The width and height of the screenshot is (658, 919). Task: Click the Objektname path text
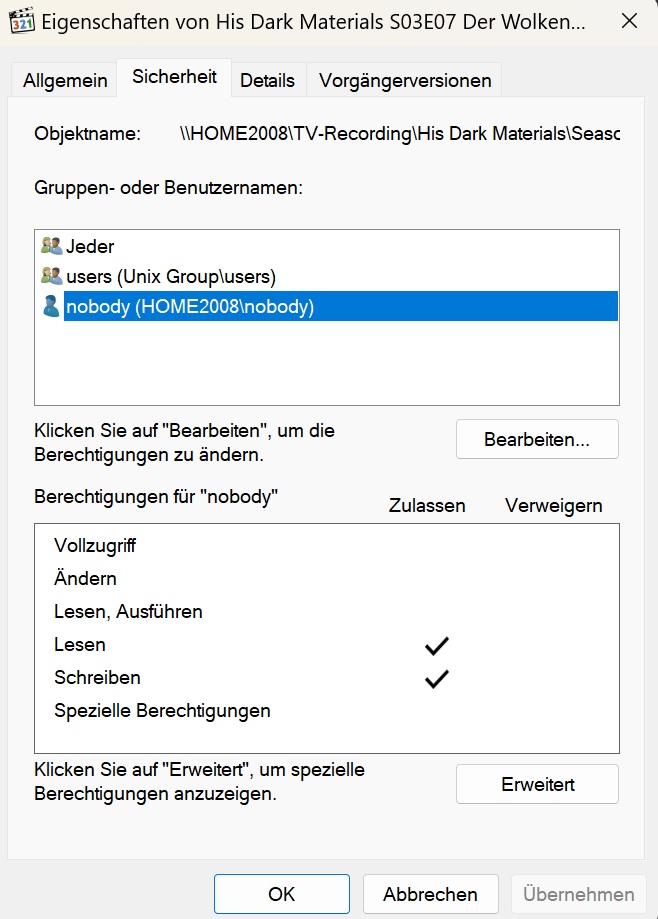pos(400,134)
